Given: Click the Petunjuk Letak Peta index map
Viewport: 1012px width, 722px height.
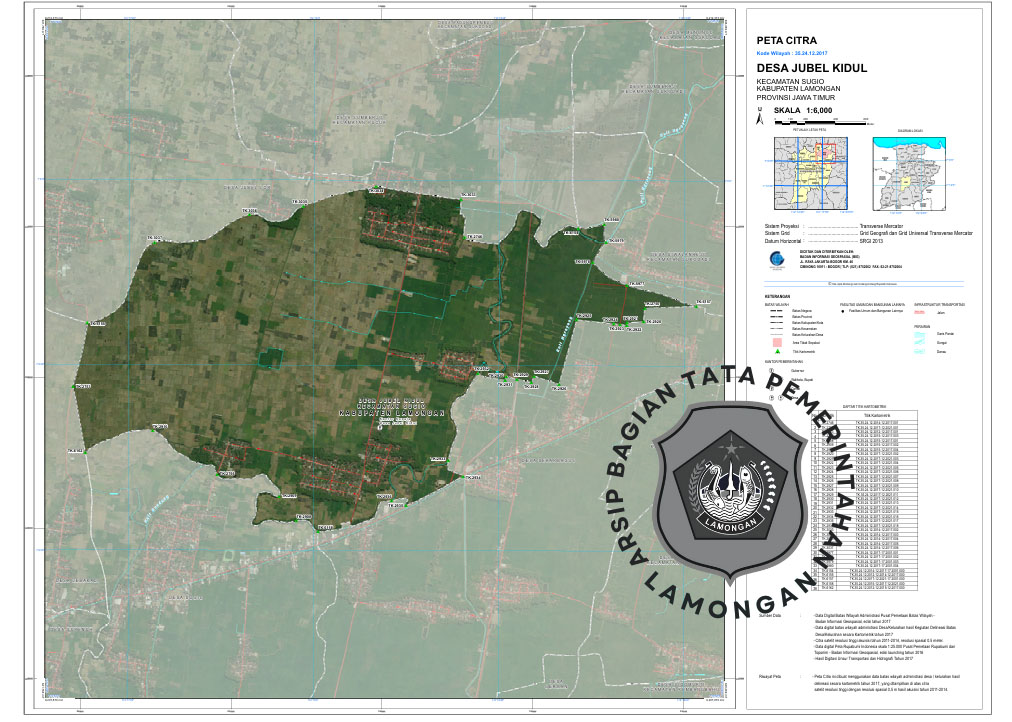Looking at the screenshot, I should point(809,174).
